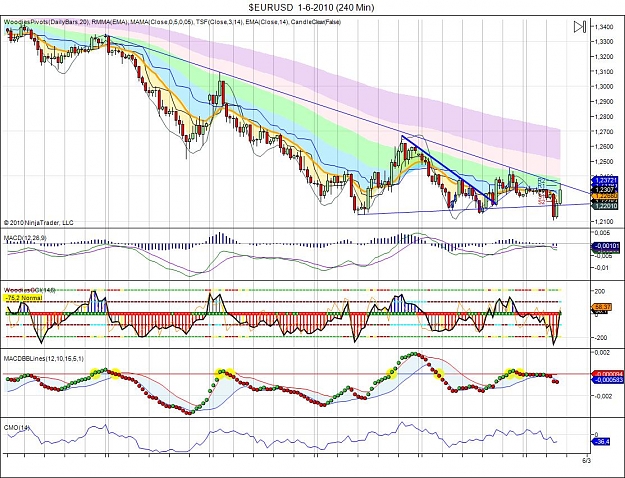Click the R2 pivot level label

click(541, 181)
